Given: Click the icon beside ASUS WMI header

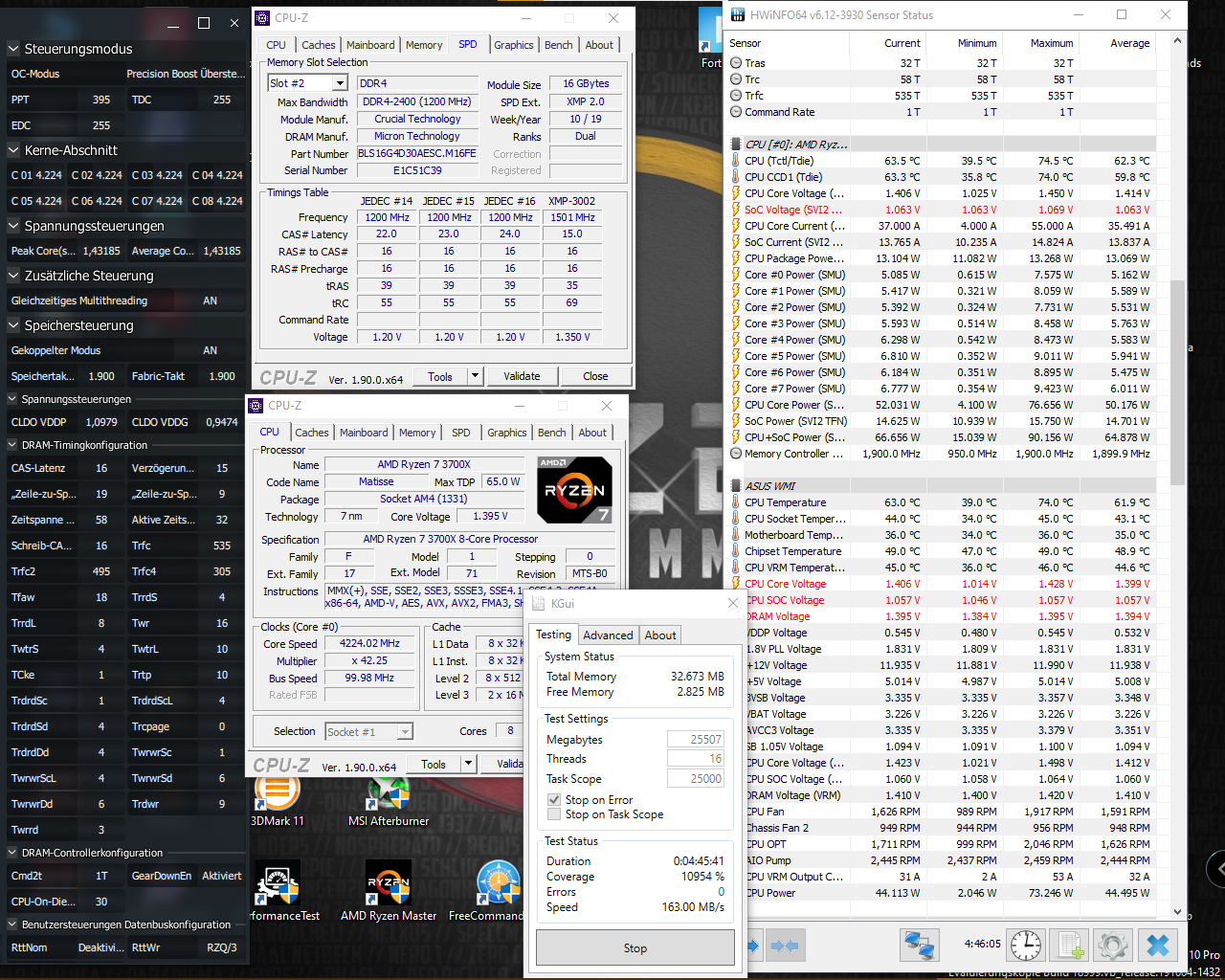Looking at the screenshot, I should point(736,486).
